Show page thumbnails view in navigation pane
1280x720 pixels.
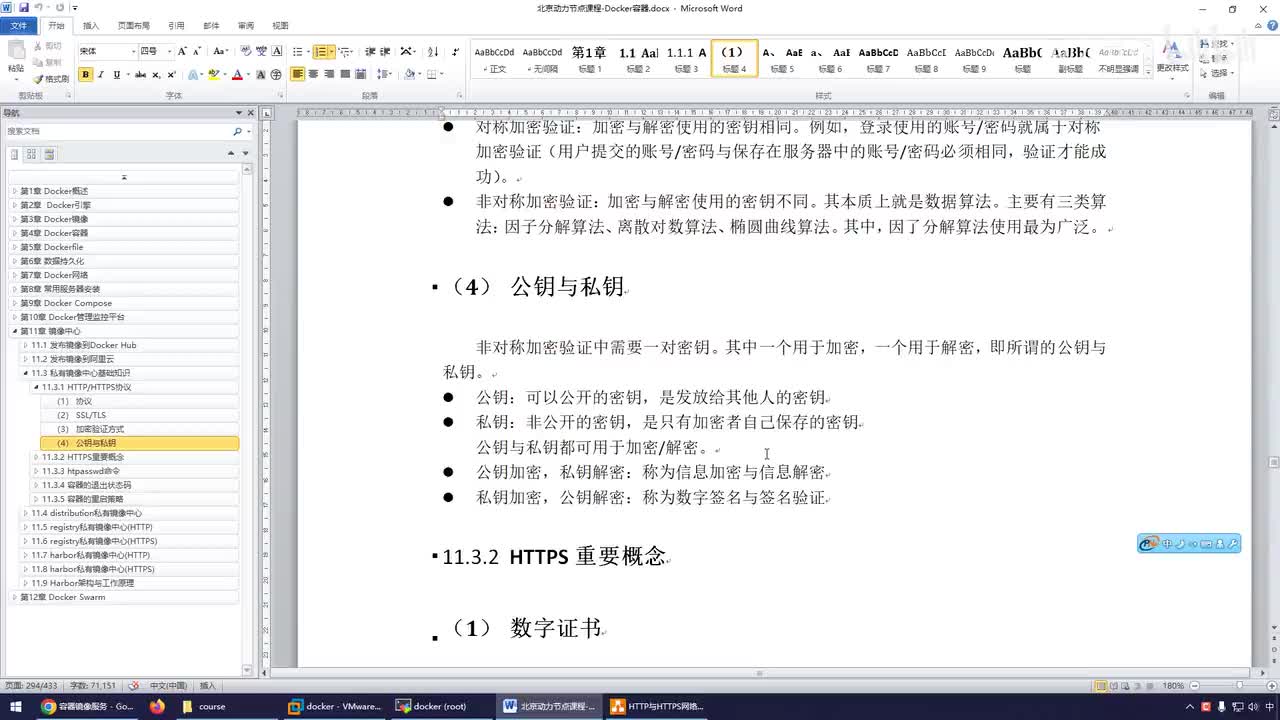[31, 154]
